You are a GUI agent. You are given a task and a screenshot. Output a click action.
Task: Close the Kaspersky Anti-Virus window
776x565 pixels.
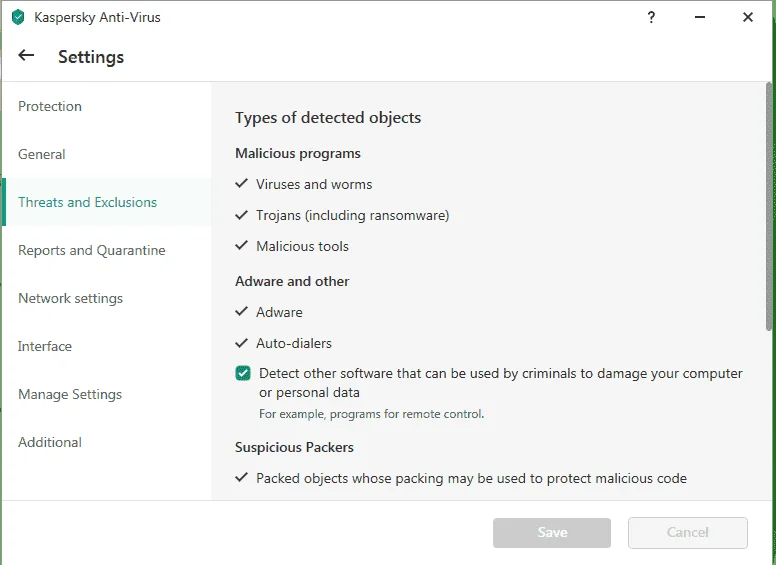[x=748, y=17]
